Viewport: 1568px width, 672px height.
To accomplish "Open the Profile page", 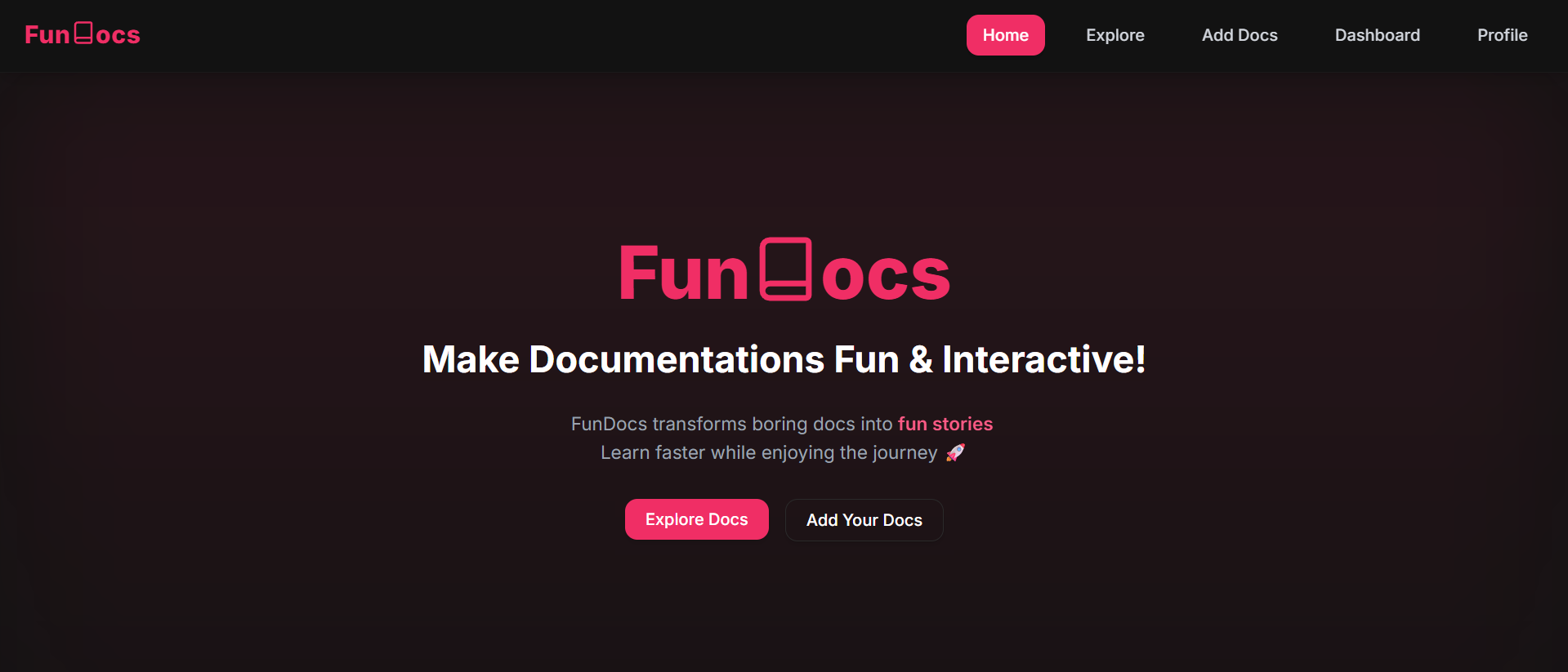I will pos(1502,35).
